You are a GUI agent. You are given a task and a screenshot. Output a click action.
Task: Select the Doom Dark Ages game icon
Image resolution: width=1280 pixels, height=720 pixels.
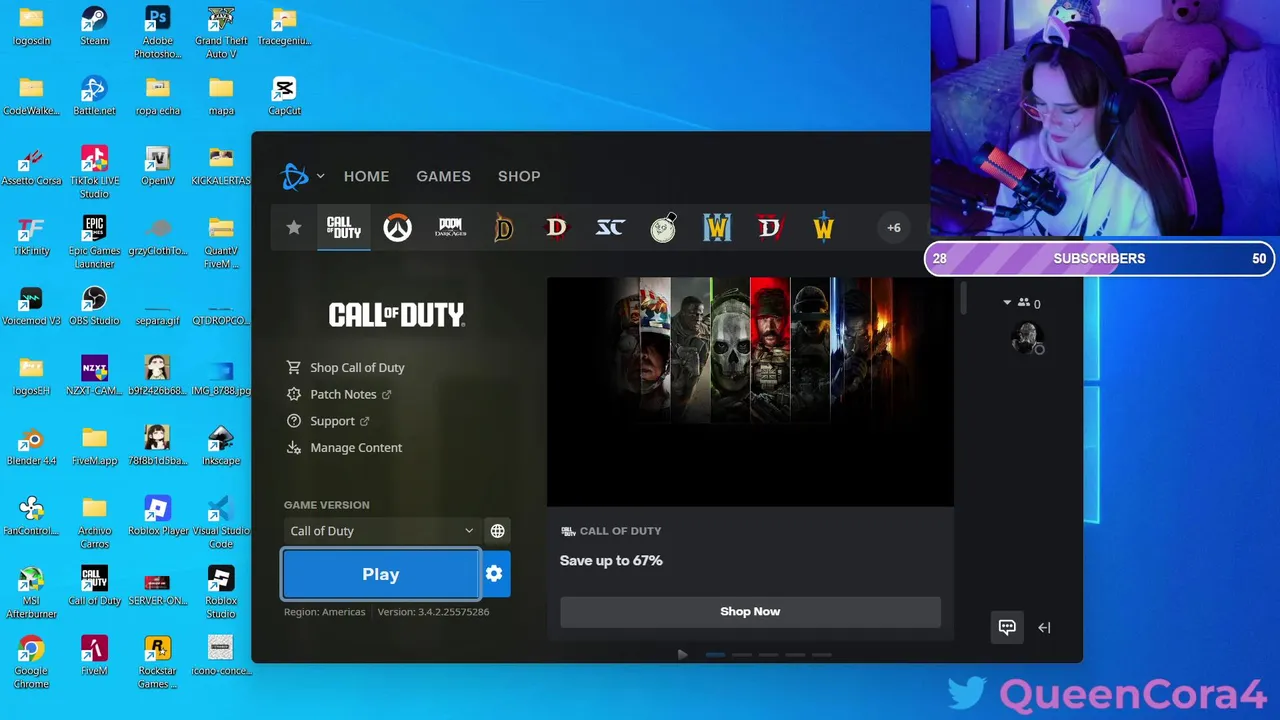click(x=450, y=228)
